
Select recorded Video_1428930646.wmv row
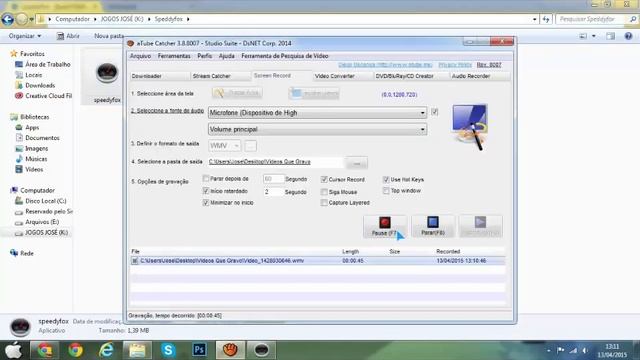point(318,261)
